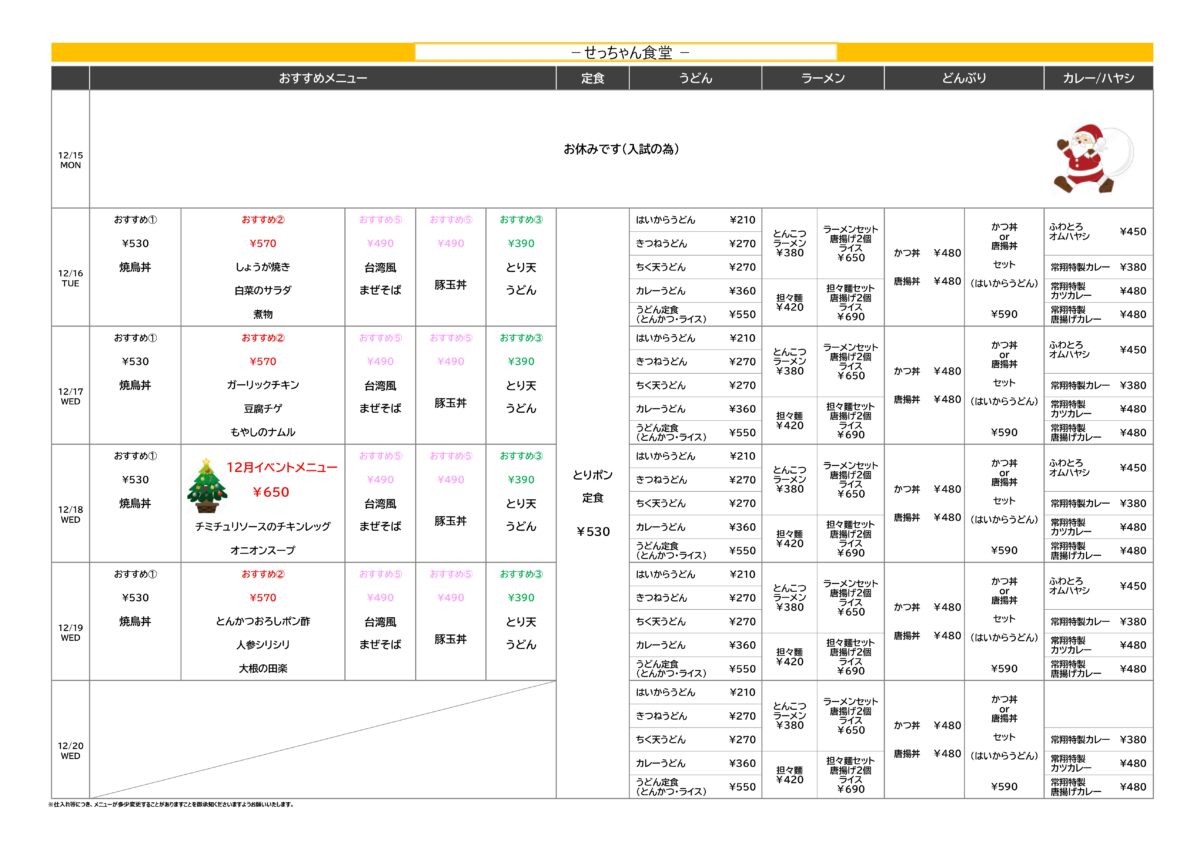Select the うどん column header
Image resolution: width=1200 pixels, height=849 pixels.
695,78
